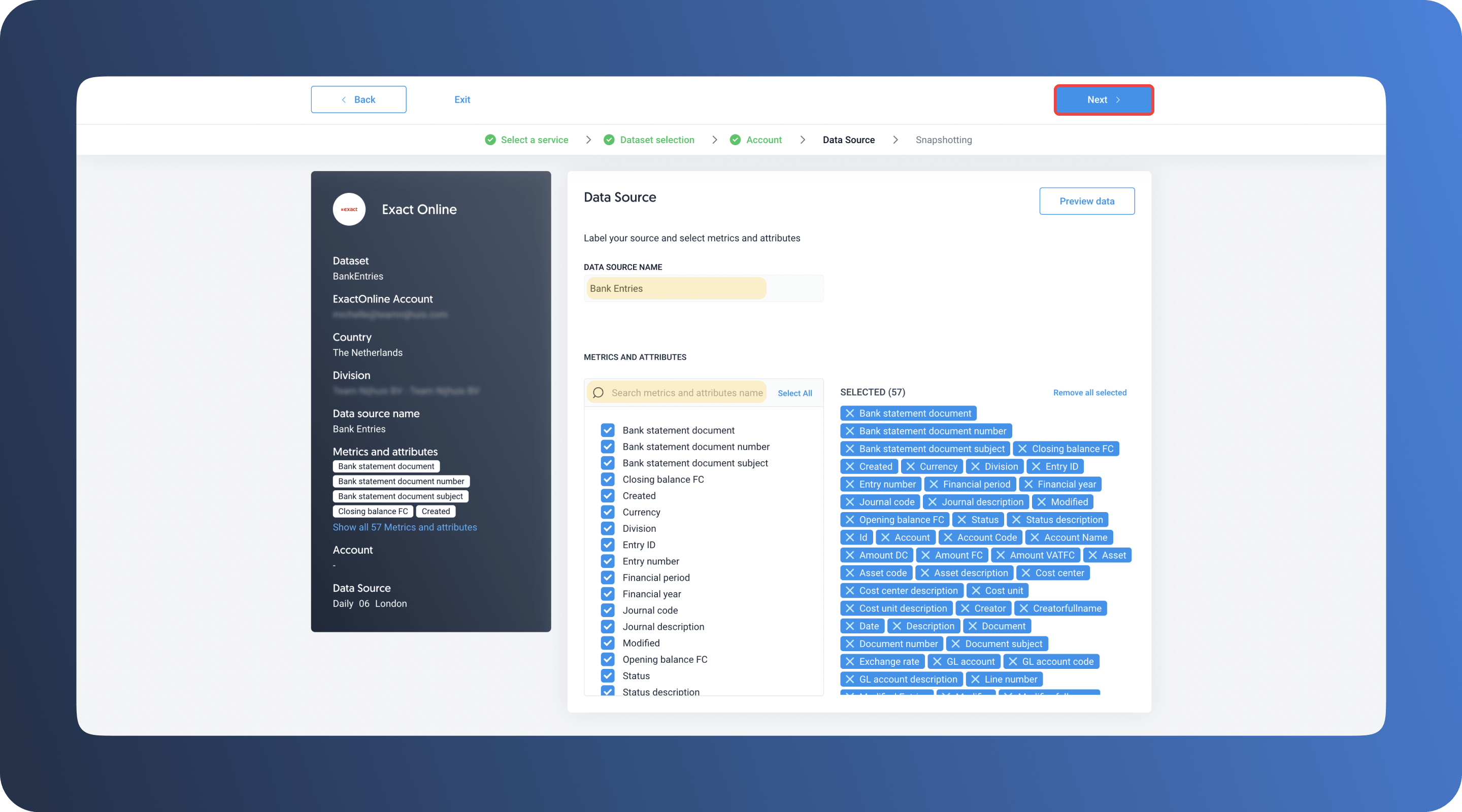Uncheck Bank statement document checkbox
The image size is (1462, 812).
click(608, 430)
